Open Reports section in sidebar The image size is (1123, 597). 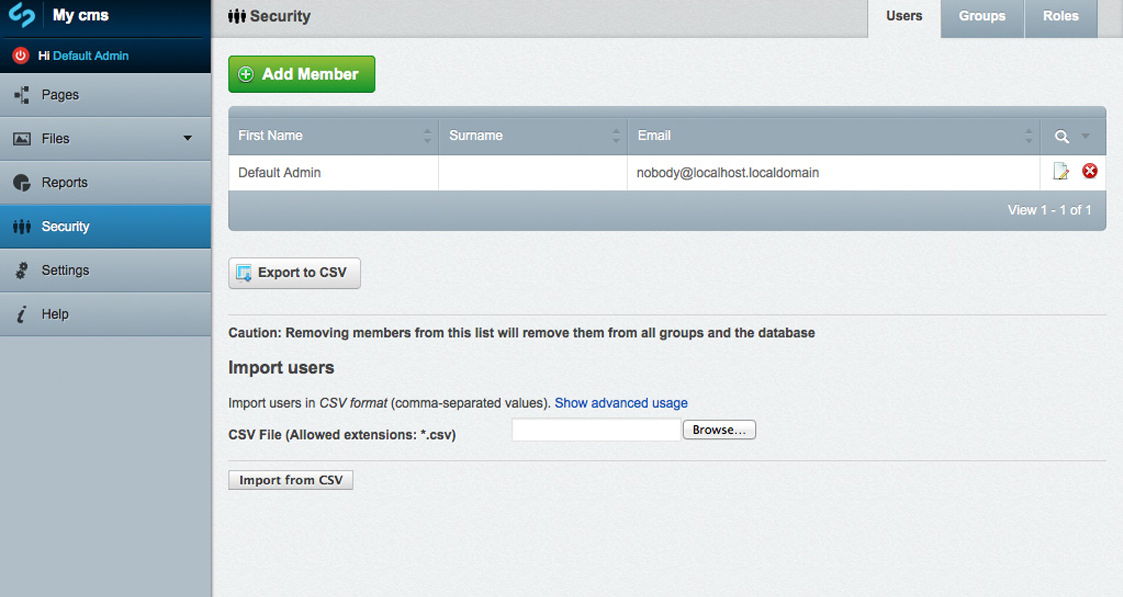click(x=105, y=183)
